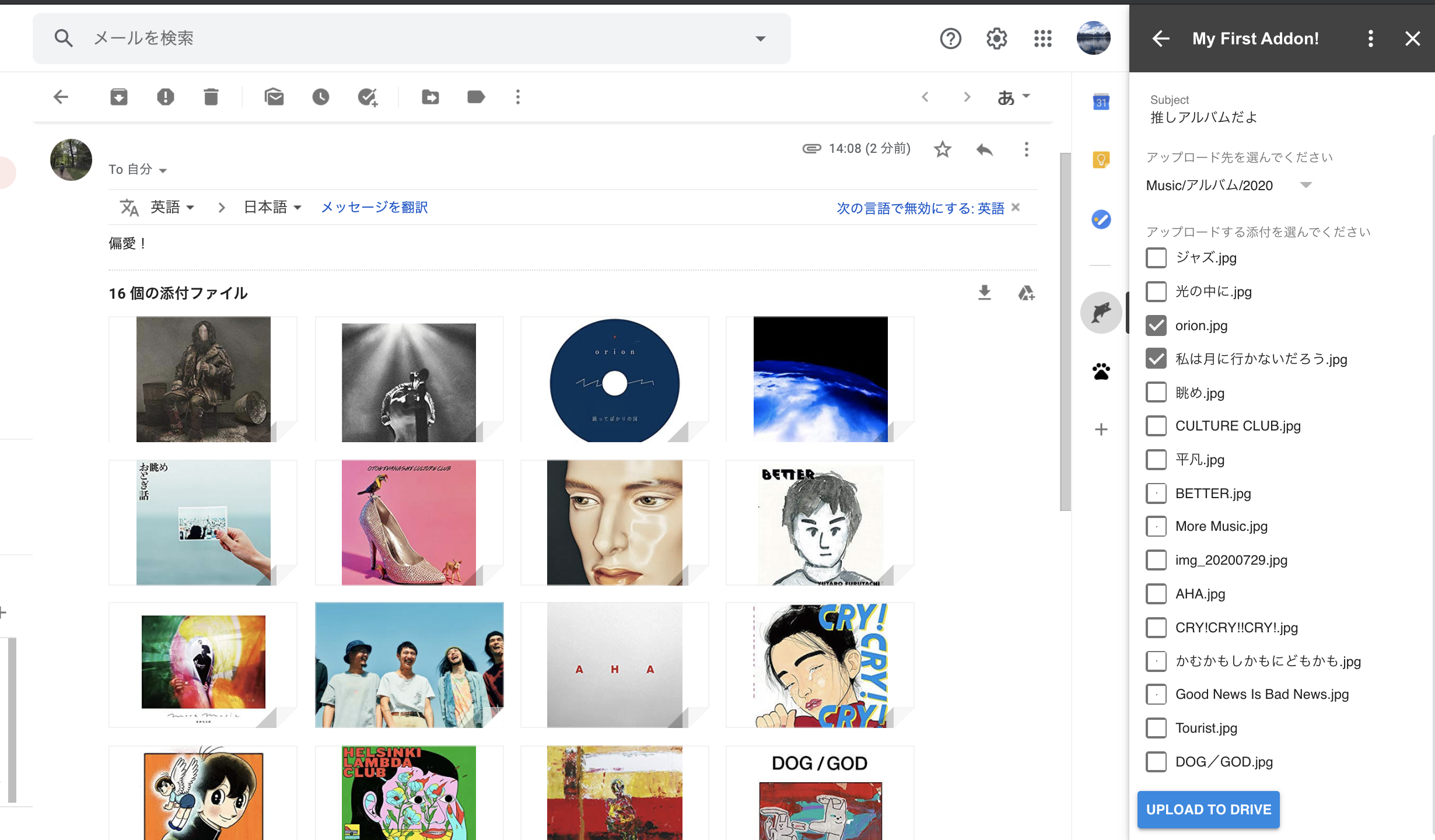1435x840 pixels.
Task: Check the ジャズ.jpg checkbox
Action: coord(1156,258)
